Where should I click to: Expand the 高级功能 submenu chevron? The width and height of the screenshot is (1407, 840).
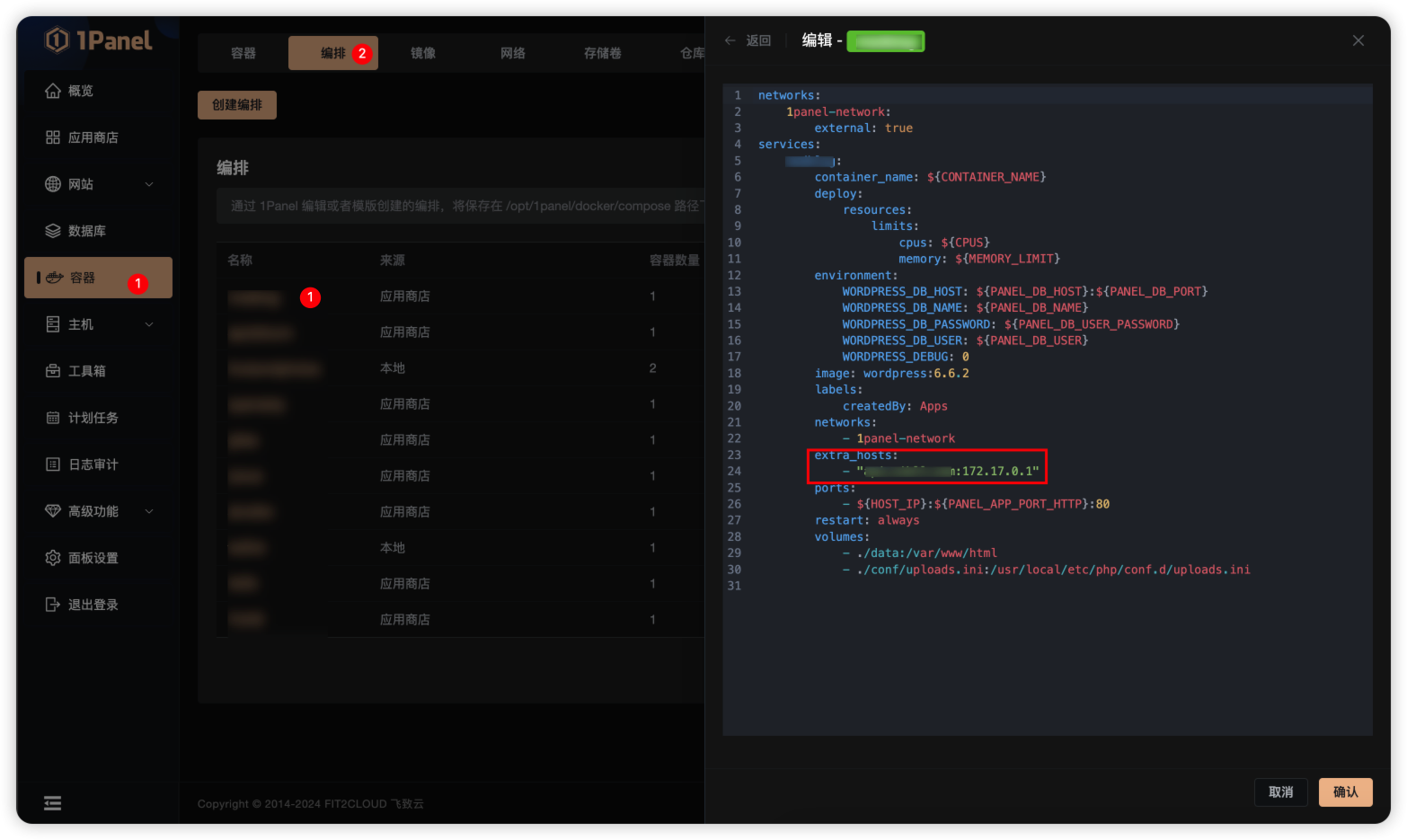149,511
